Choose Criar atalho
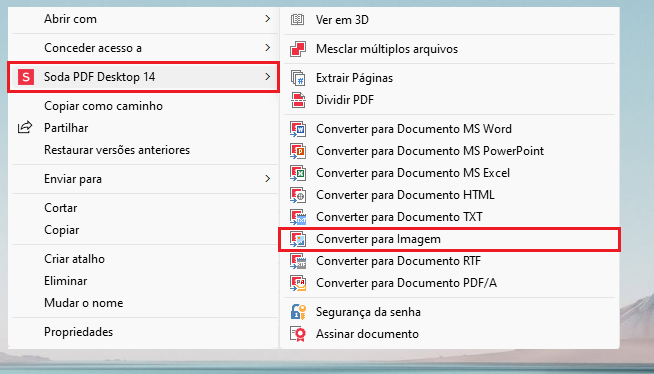 click(x=143, y=259)
